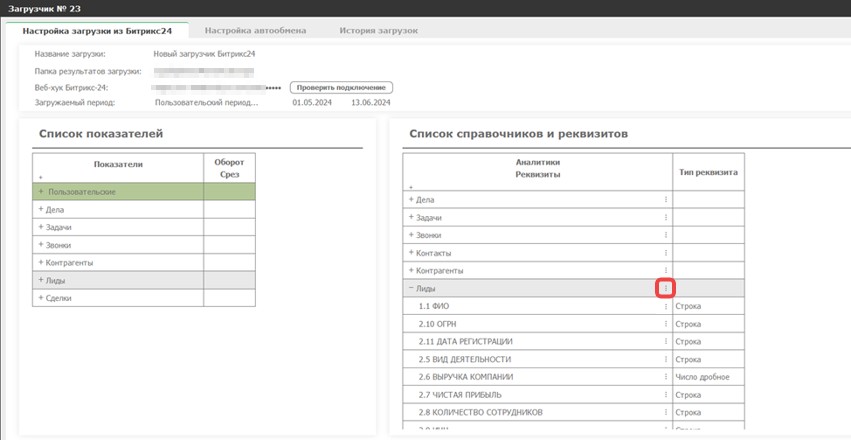Click Оборот cell for Сделки indicator row
The image size is (851, 440).
tap(229, 298)
